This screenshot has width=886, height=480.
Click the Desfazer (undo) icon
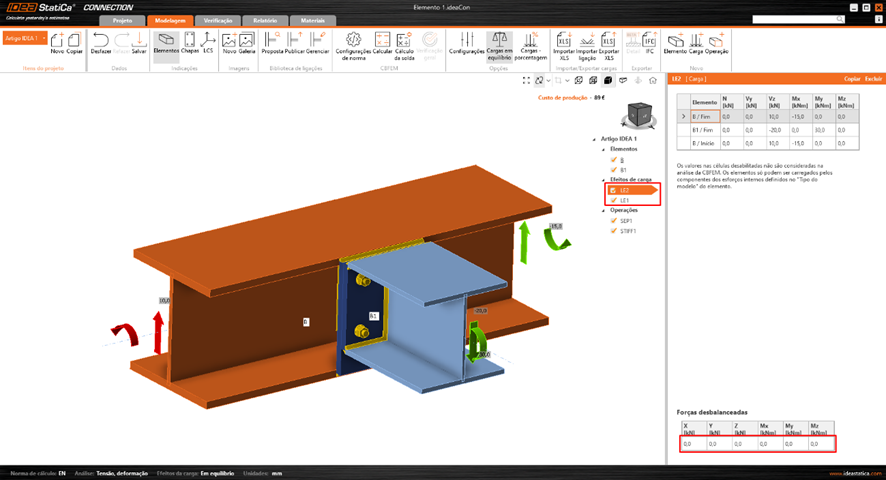click(101, 41)
